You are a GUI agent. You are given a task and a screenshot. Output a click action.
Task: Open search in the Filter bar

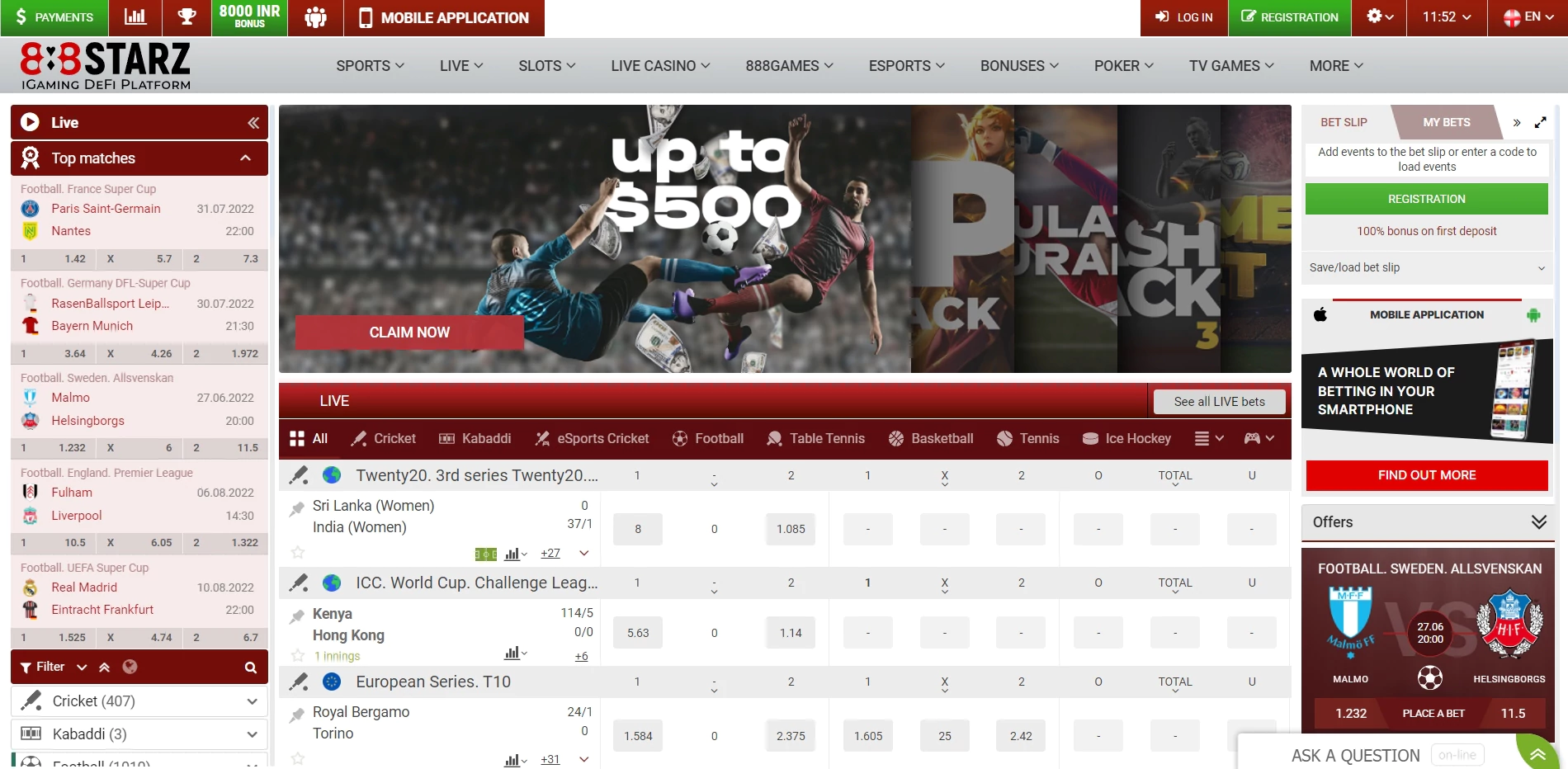(250, 668)
